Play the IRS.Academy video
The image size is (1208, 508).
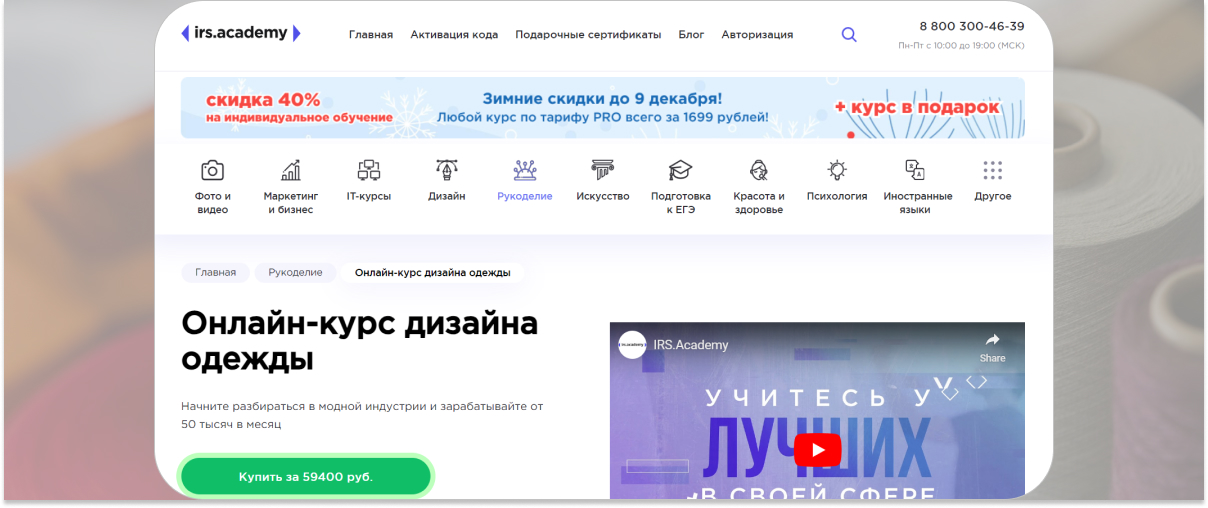818,450
